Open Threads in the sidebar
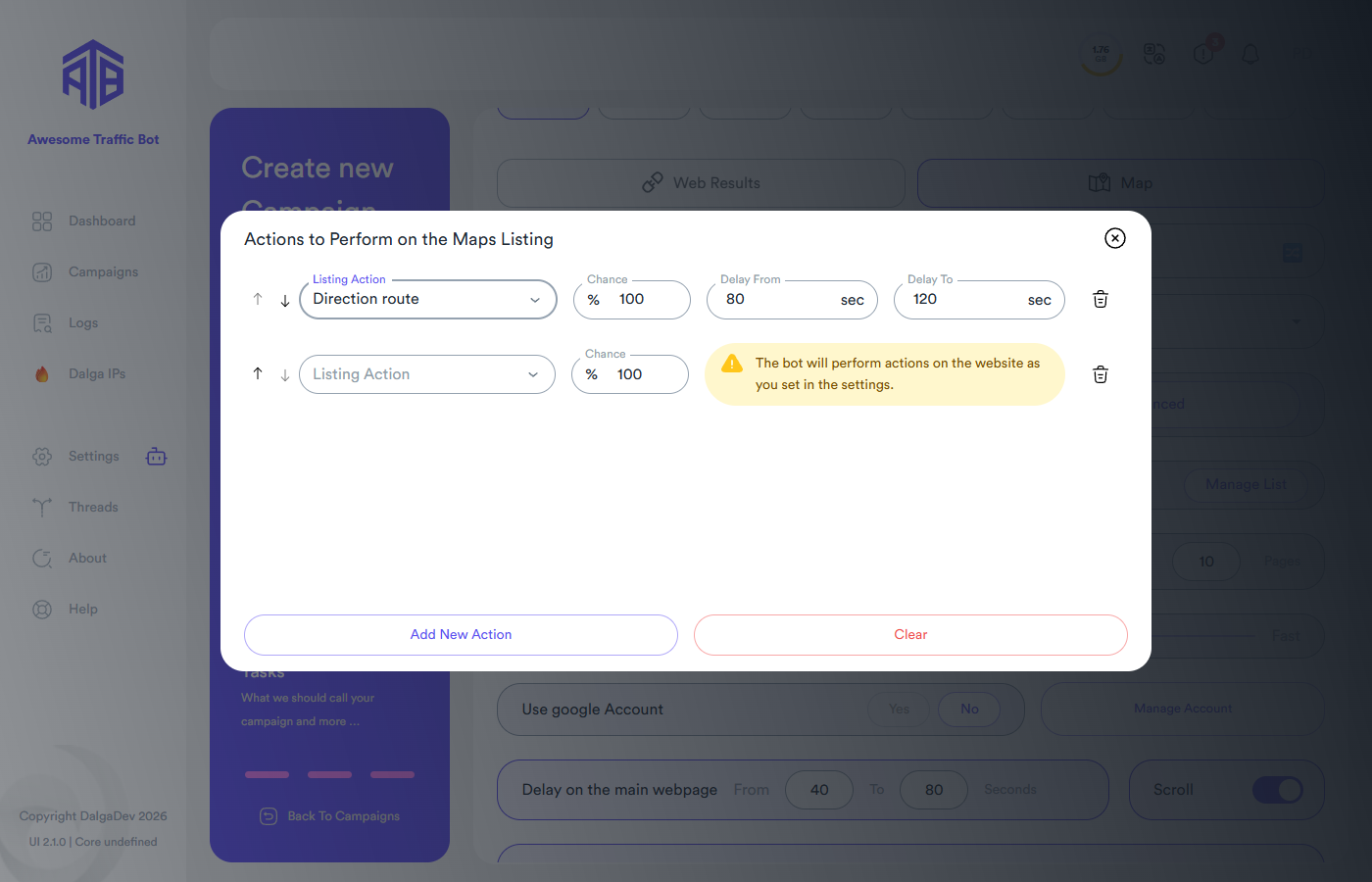1372x882 pixels. [93, 508]
